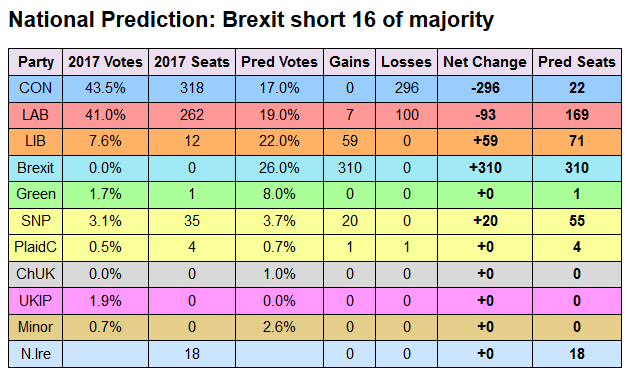Select the Minor party row label

click(36, 327)
